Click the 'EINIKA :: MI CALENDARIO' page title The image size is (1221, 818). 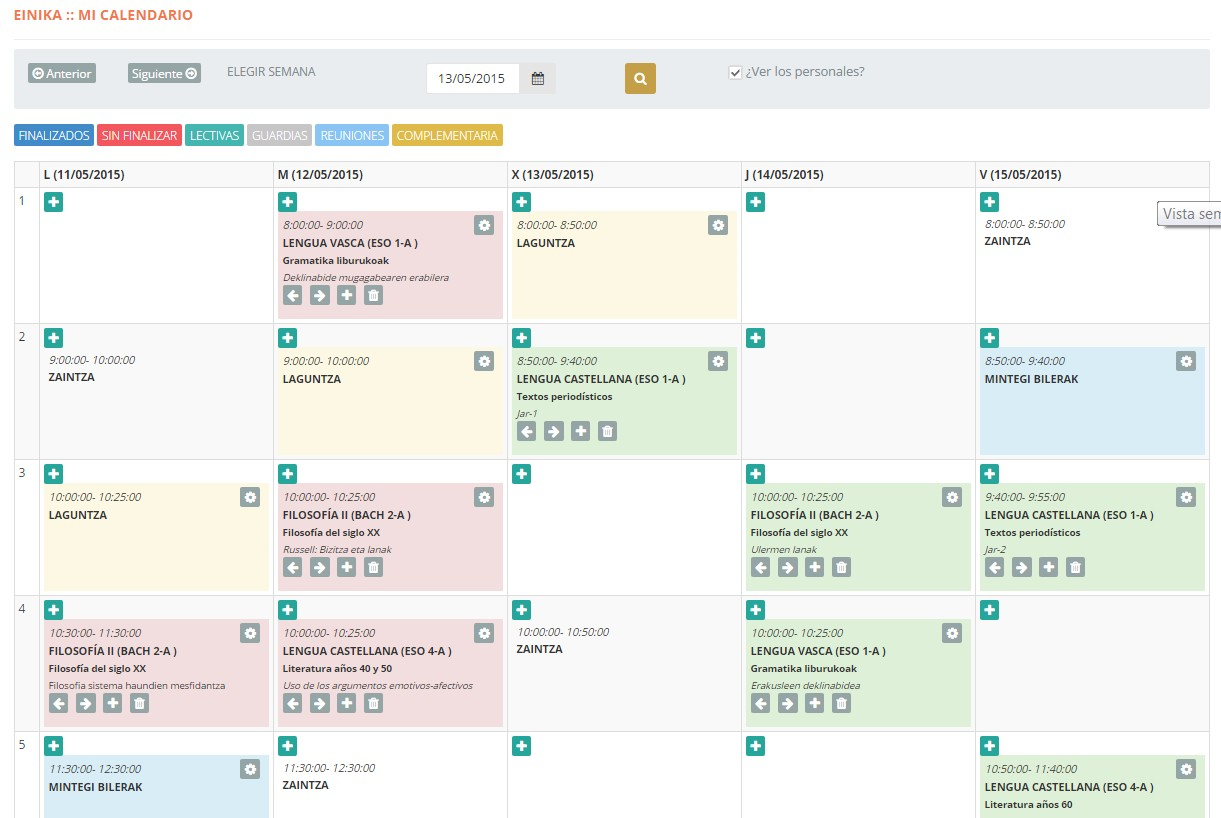click(x=104, y=16)
